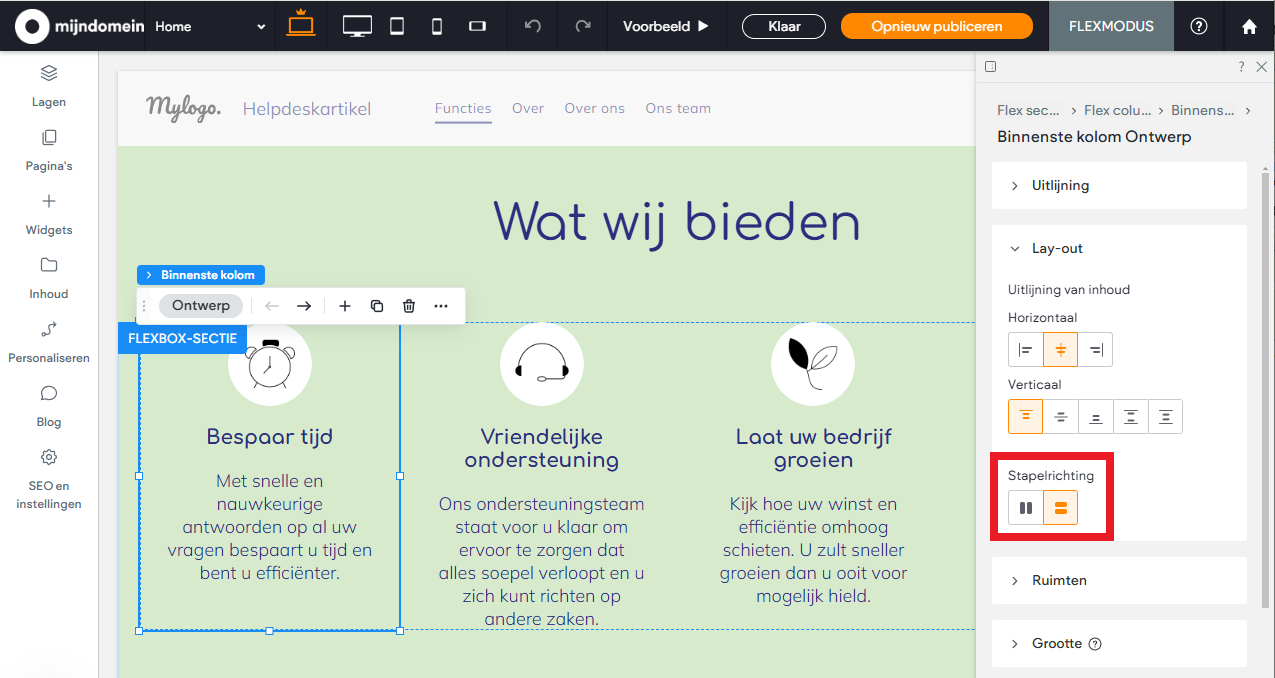The height and width of the screenshot is (678, 1275).
Task: Open the Widgets panel in the sidebar
Action: 48,214
